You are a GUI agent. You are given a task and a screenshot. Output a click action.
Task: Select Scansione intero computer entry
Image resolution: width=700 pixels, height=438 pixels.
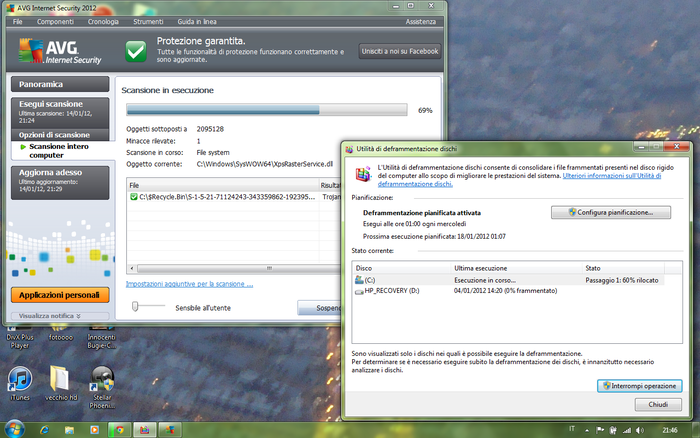63,150
